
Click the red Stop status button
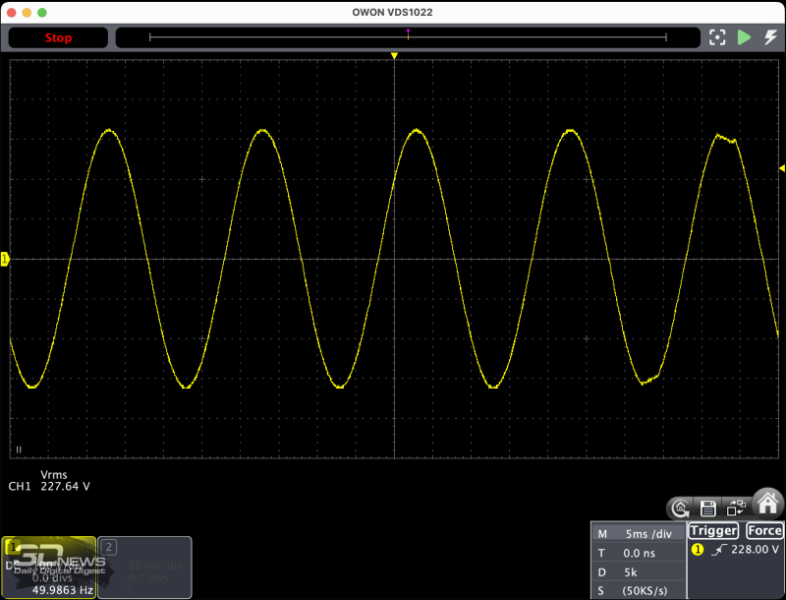coord(58,38)
